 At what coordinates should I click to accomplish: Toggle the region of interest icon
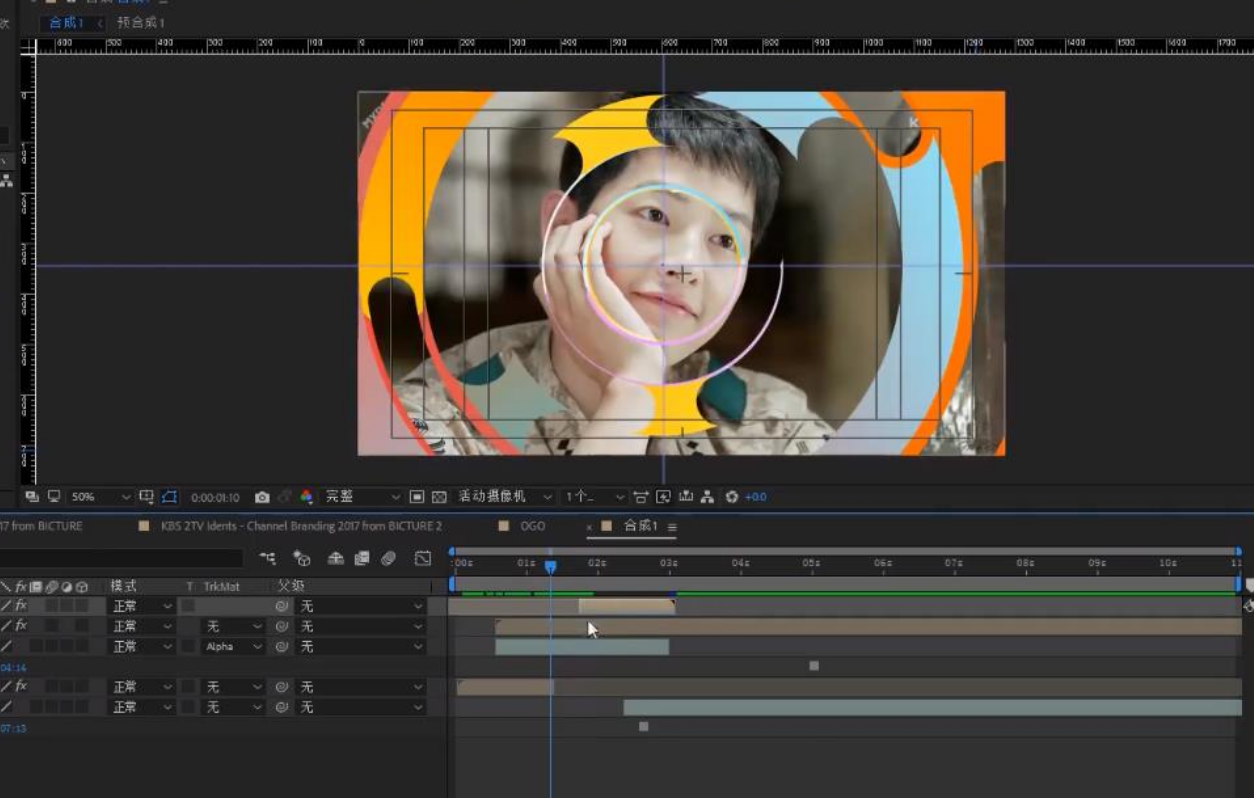click(417, 497)
